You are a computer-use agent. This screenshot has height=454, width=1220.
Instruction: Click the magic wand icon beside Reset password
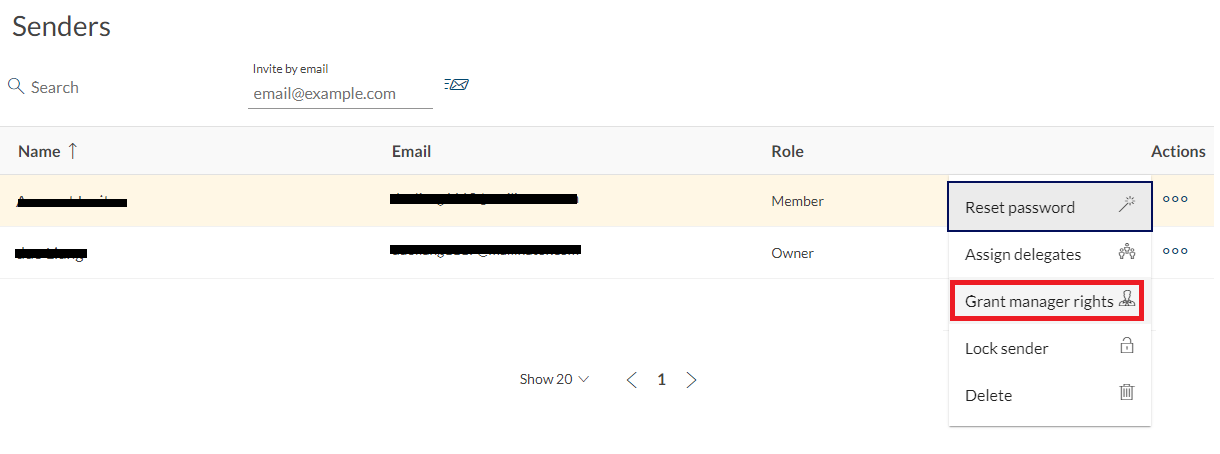click(x=1127, y=204)
